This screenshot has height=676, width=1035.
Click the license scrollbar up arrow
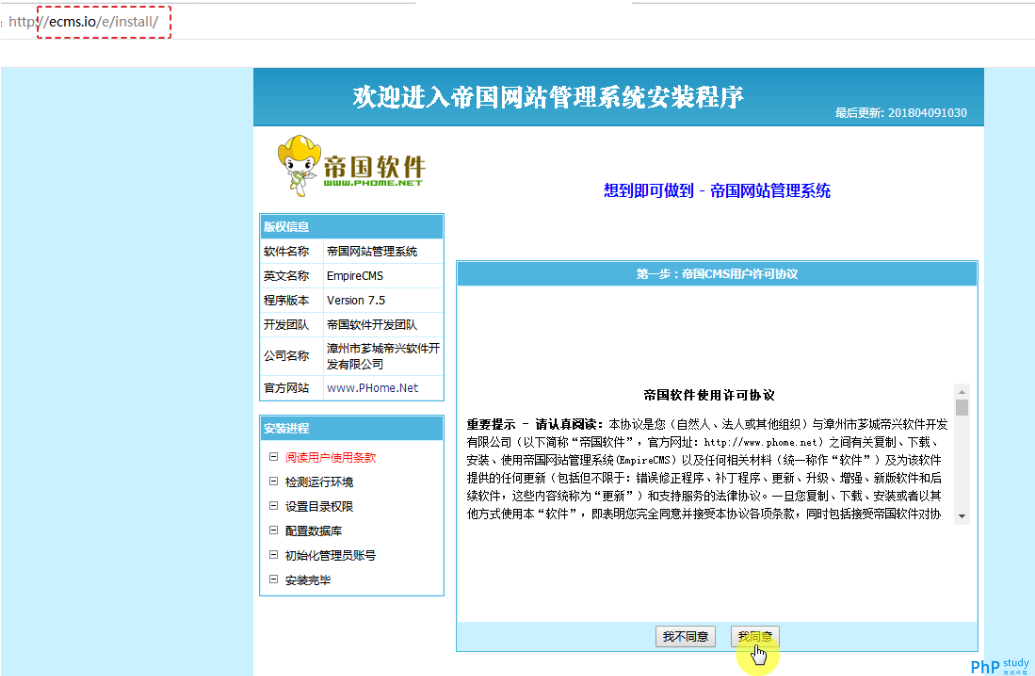[962, 391]
